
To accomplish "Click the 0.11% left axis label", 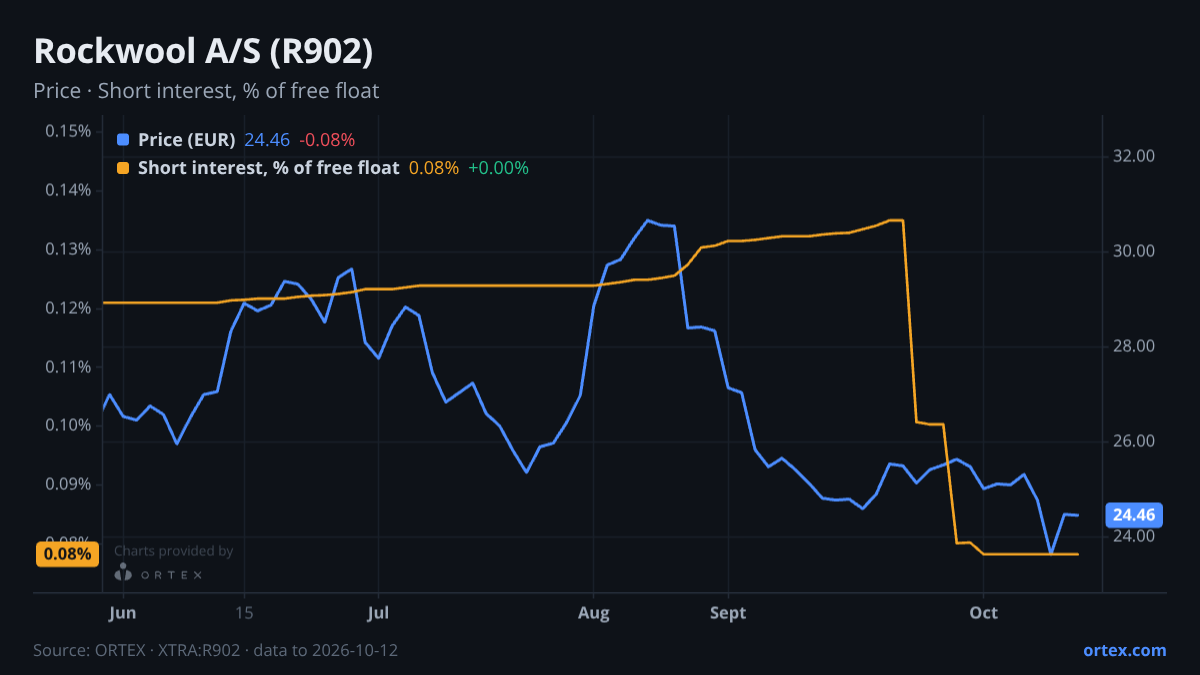I will 68,367.
